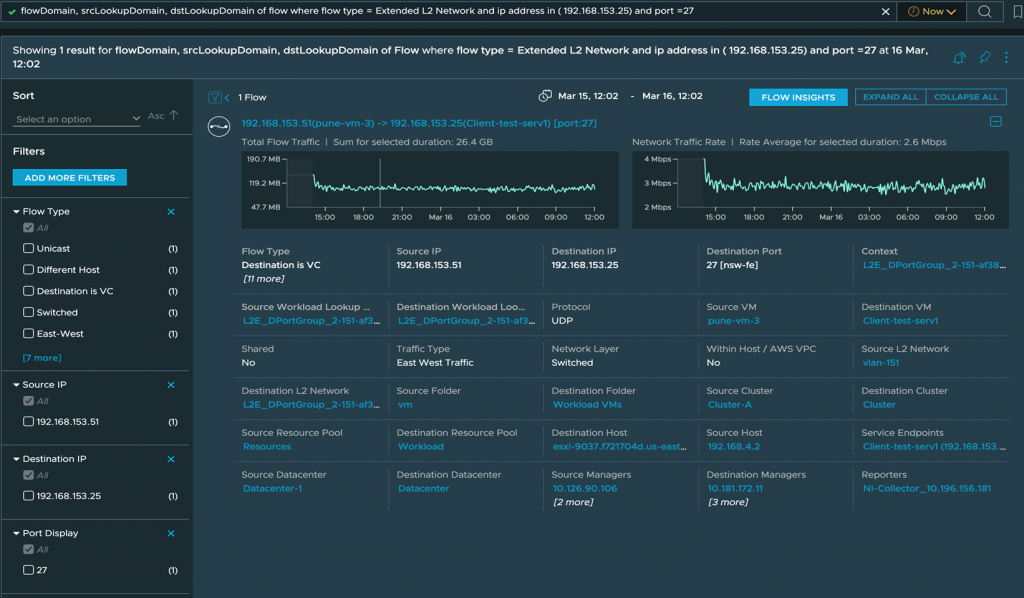Open the Sort 'Select an option' dropdown
Viewport: 1024px width, 598px height.
(x=78, y=119)
